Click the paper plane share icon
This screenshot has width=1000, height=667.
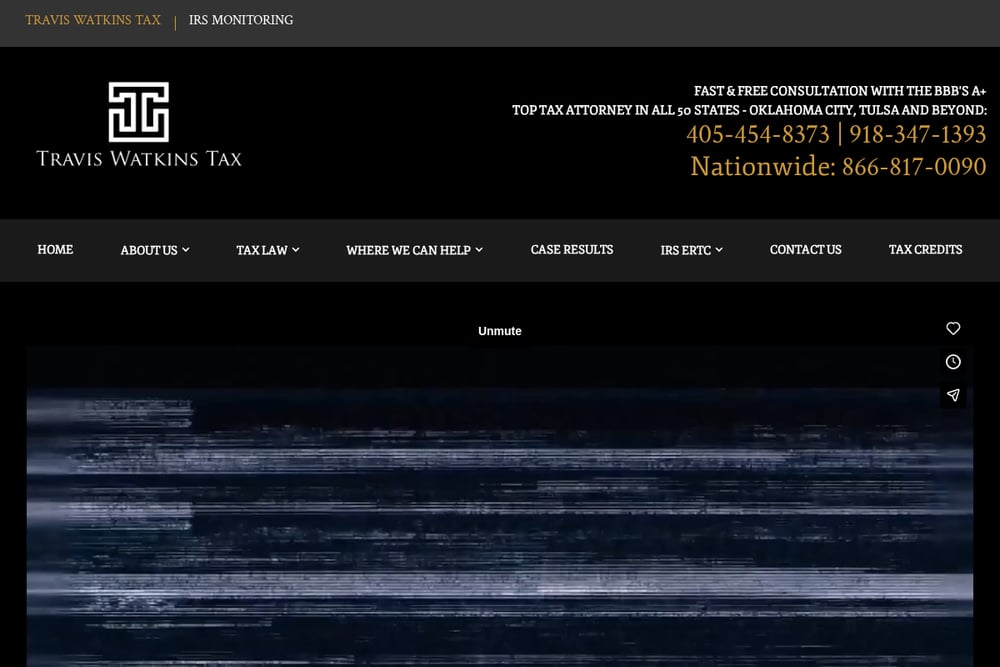pyautogui.click(x=953, y=395)
